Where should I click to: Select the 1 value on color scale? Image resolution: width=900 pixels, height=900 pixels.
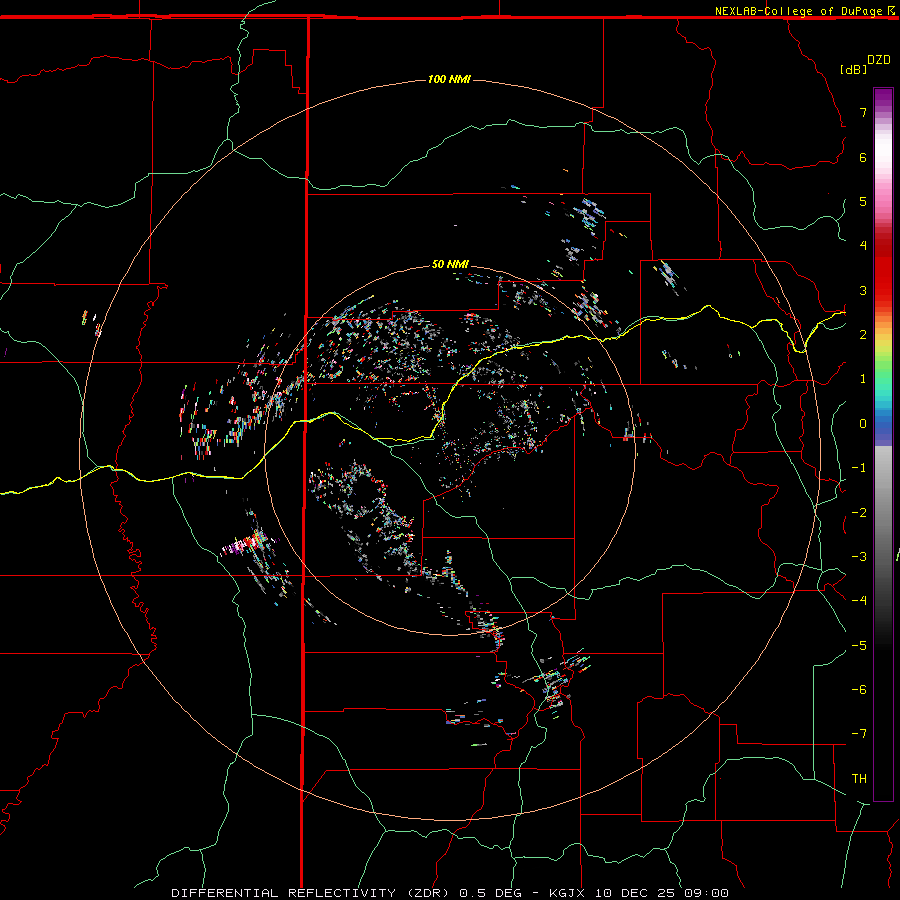pyautogui.click(x=863, y=379)
